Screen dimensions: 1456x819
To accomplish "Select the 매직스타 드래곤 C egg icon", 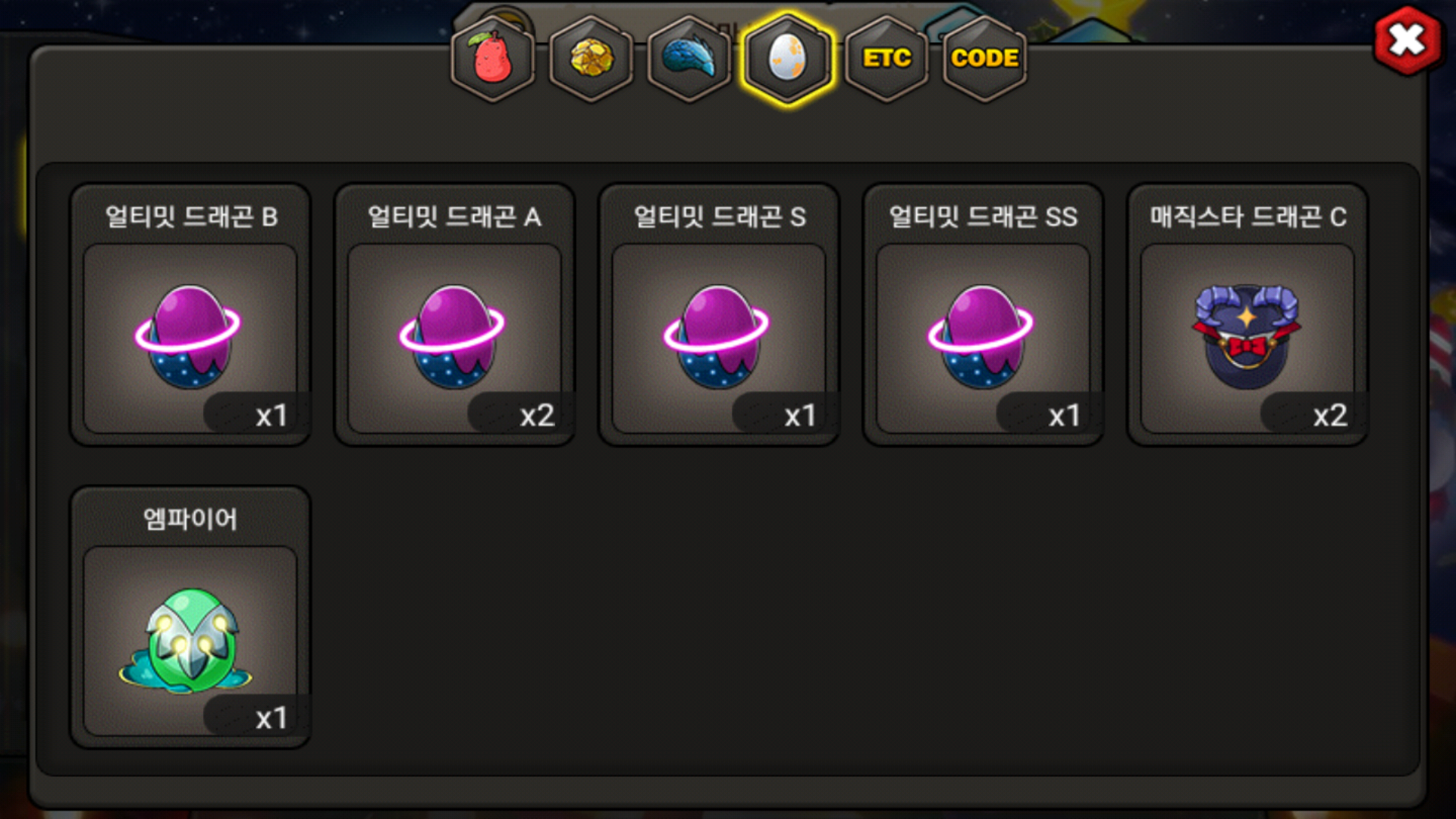I will click(x=1247, y=336).
